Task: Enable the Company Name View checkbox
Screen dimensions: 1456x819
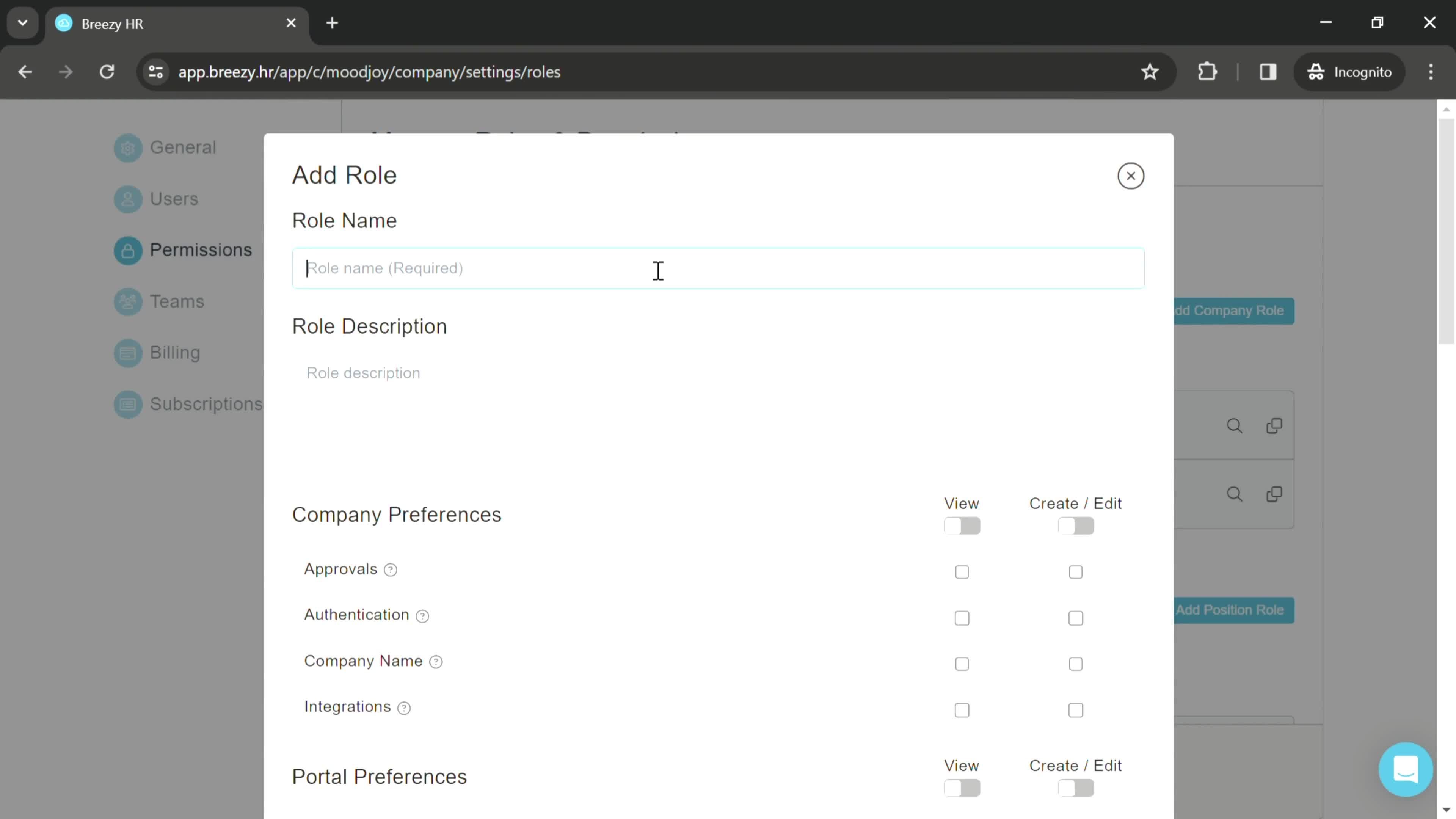Action: point(962,663)
